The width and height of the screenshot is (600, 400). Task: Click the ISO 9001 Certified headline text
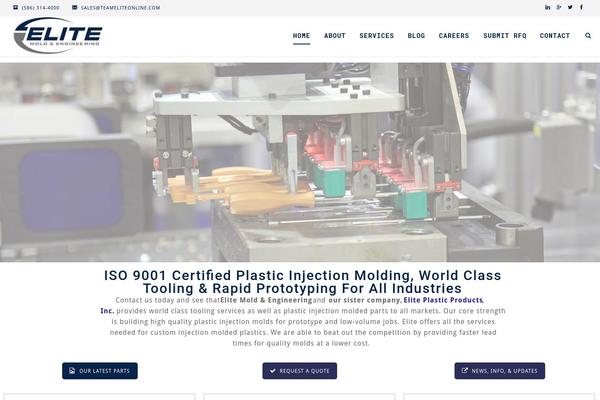coord(302,282)
